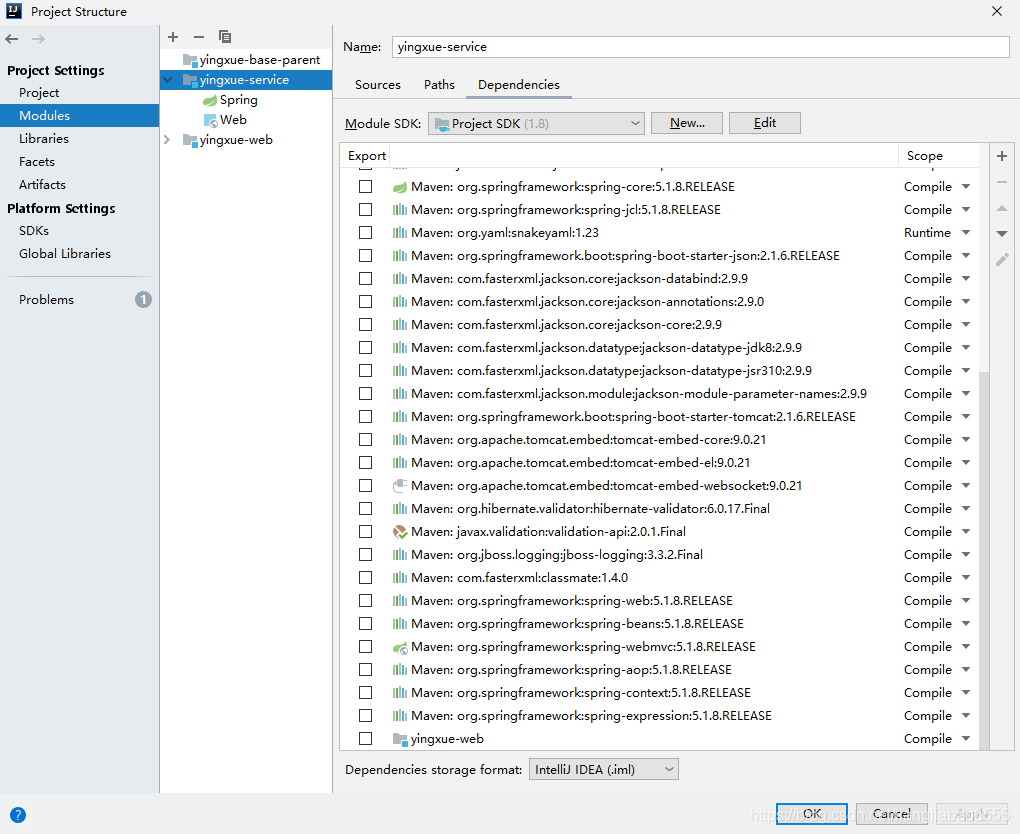Select spring-boot-starter-tomcat dependency row
This screenshot has height=834, width=1020.
coord(659,417)
